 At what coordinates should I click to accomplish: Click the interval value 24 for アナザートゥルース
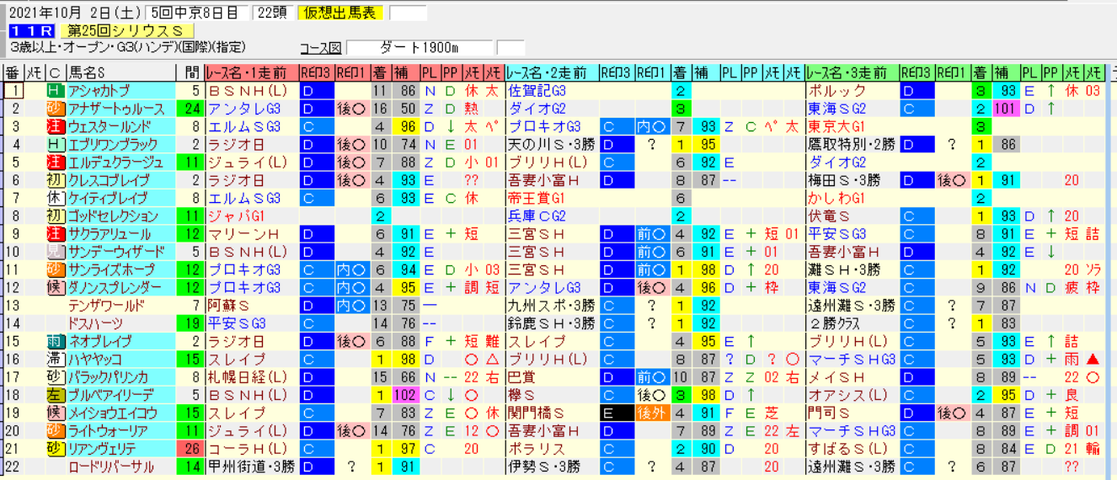(x=189, y=108)
